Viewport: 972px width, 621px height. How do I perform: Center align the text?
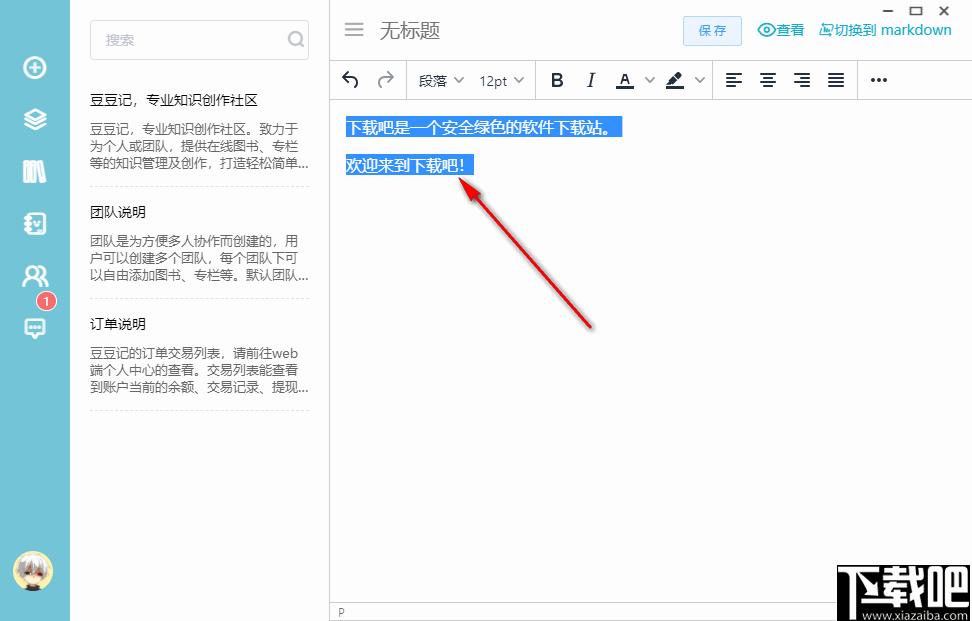tap(768, 80)
